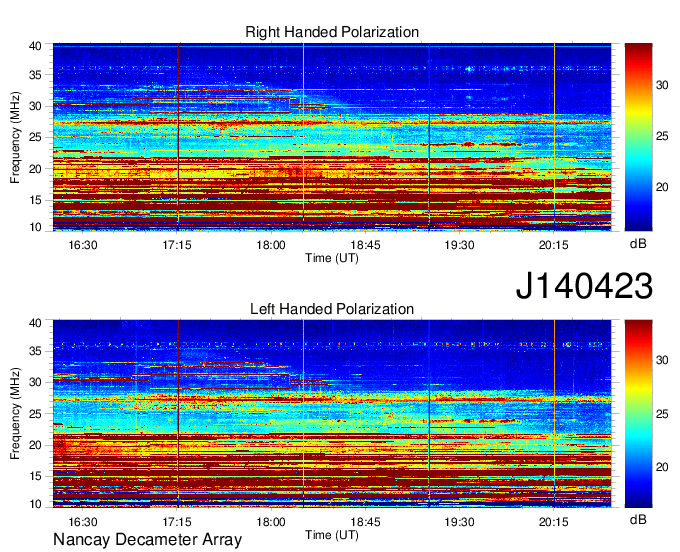680x552 pixels.
Task: Click the Frequency (MHz) axis label of the right-handed plot
Action: click(x=15, y=137)
